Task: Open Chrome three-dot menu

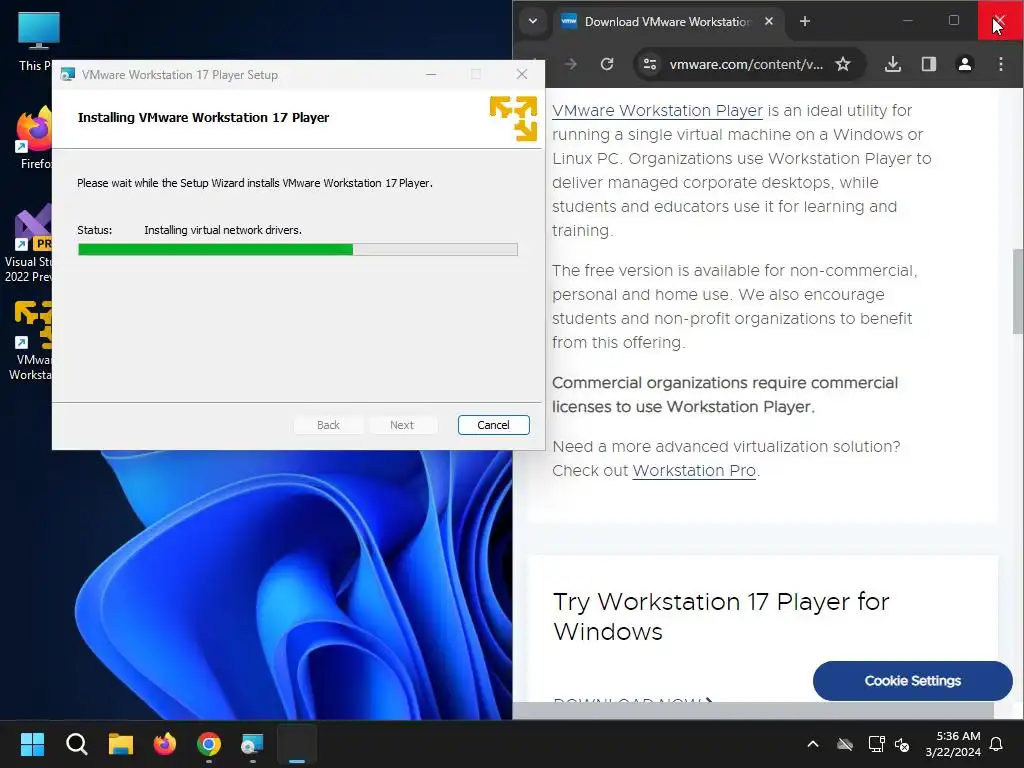Action: point(1000,64)
